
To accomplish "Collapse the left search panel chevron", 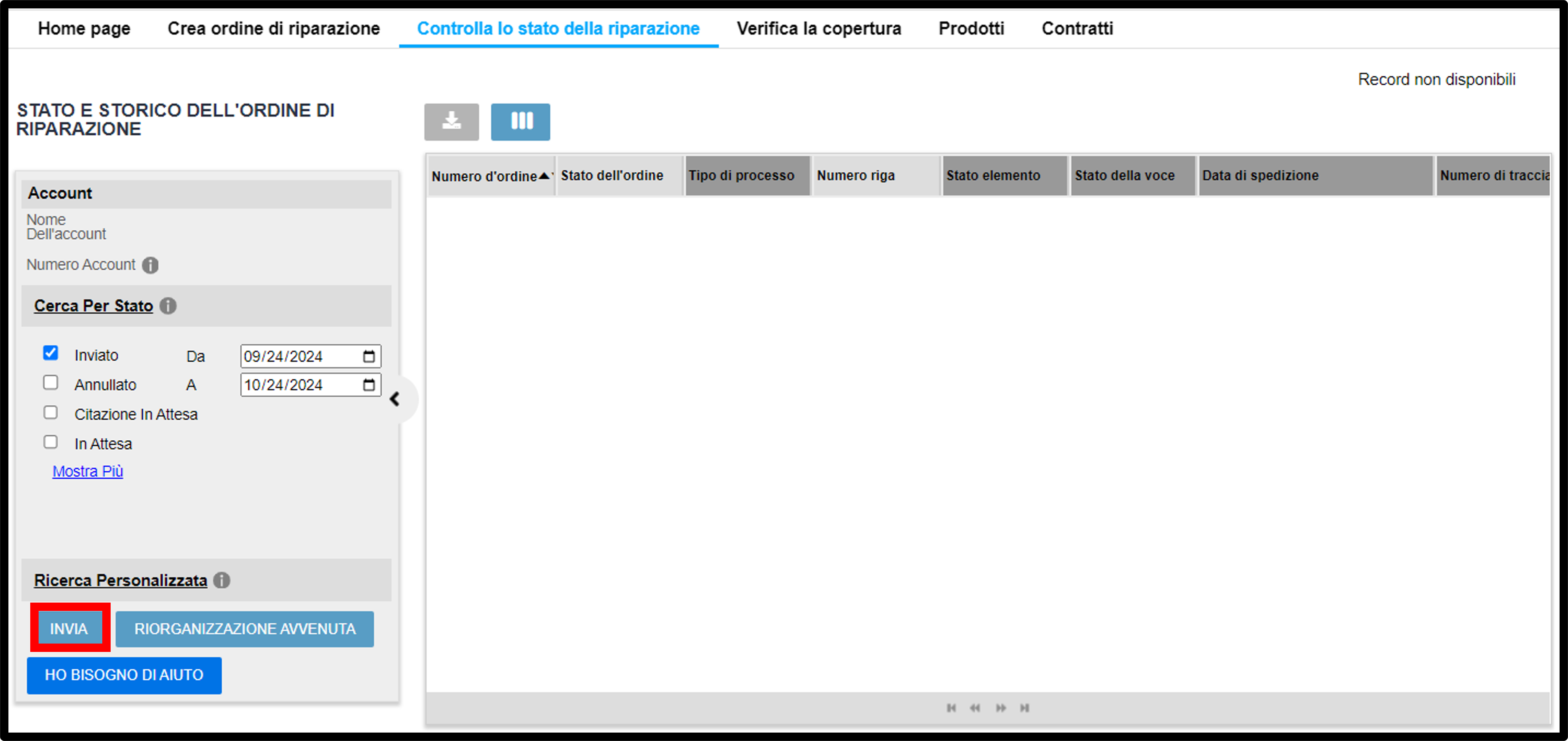I will [x=395, y=399].
